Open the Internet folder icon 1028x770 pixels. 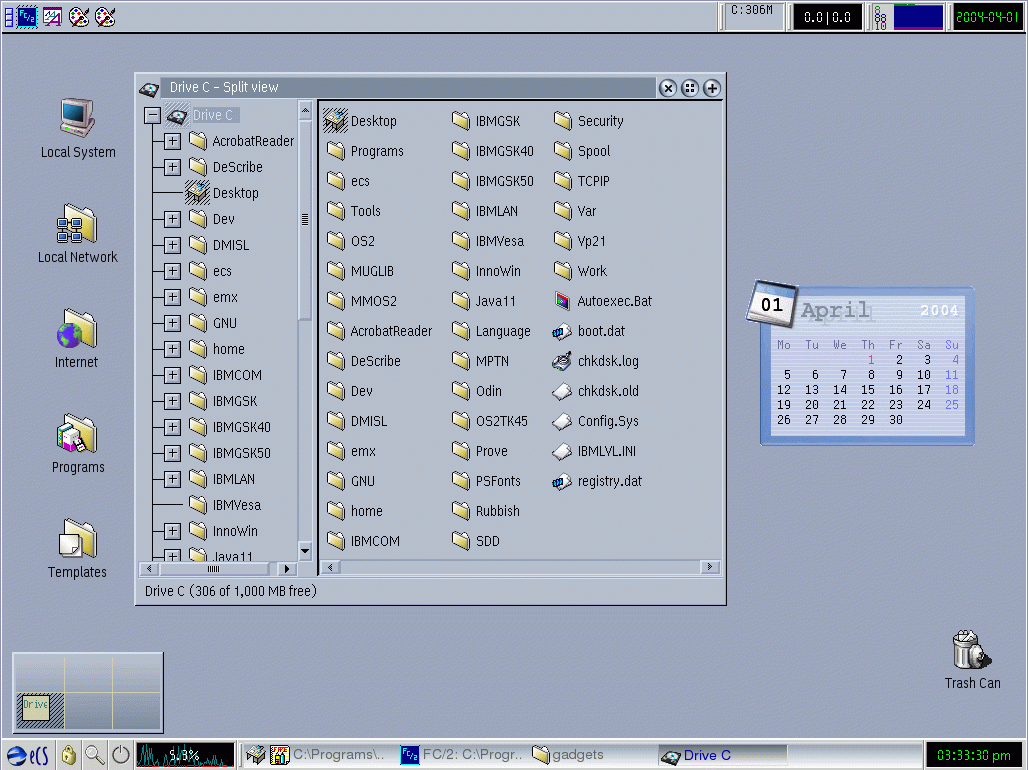[x=77, y=330]
